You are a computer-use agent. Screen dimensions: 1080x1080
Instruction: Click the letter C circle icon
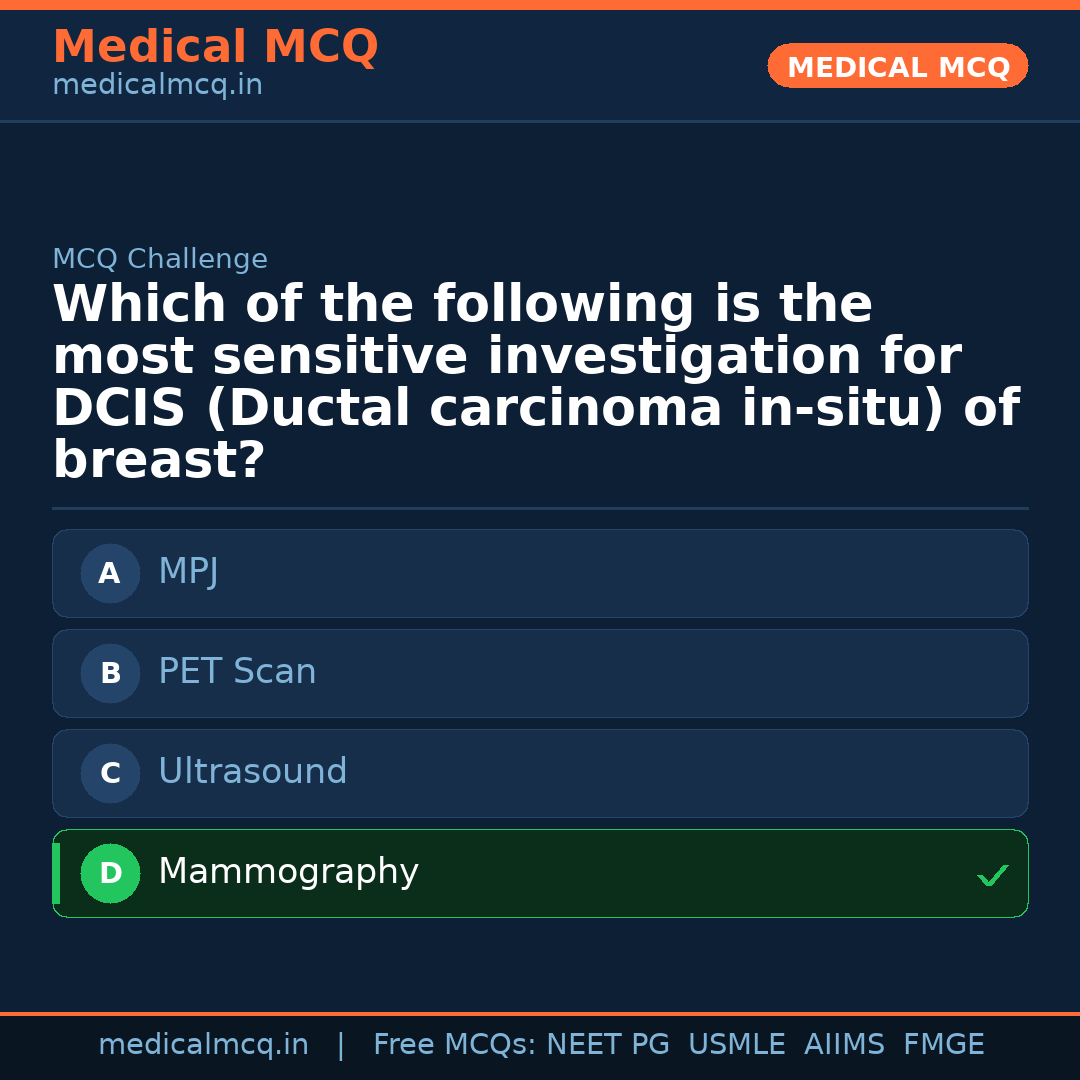110,774
